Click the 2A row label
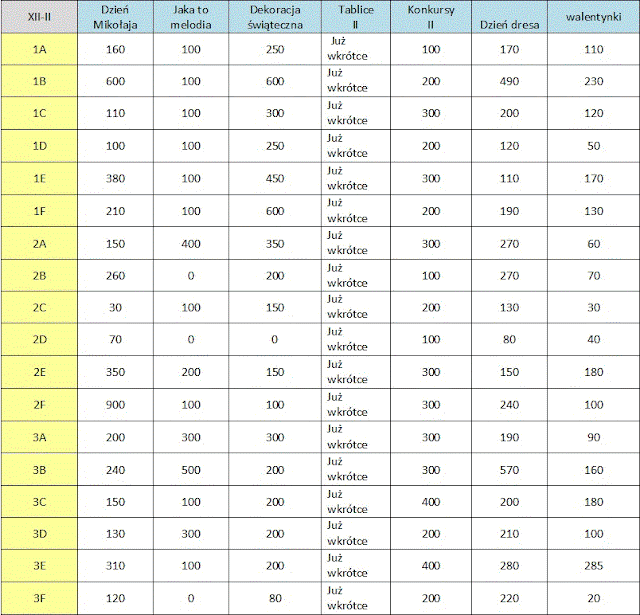This screenshot has height=615, width=640. (39, 244)
